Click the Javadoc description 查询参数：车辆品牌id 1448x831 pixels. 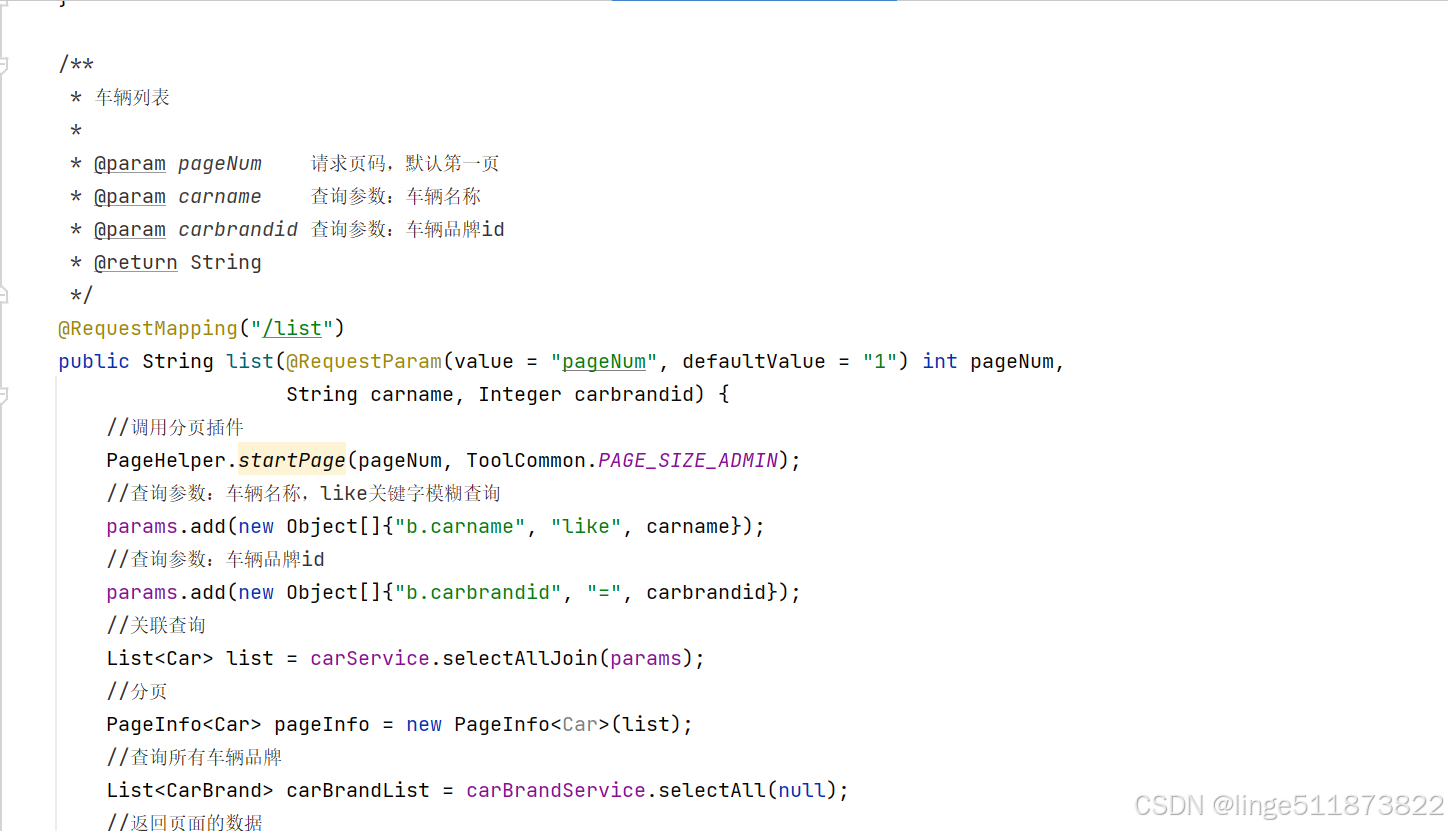(x=408, y=230)
